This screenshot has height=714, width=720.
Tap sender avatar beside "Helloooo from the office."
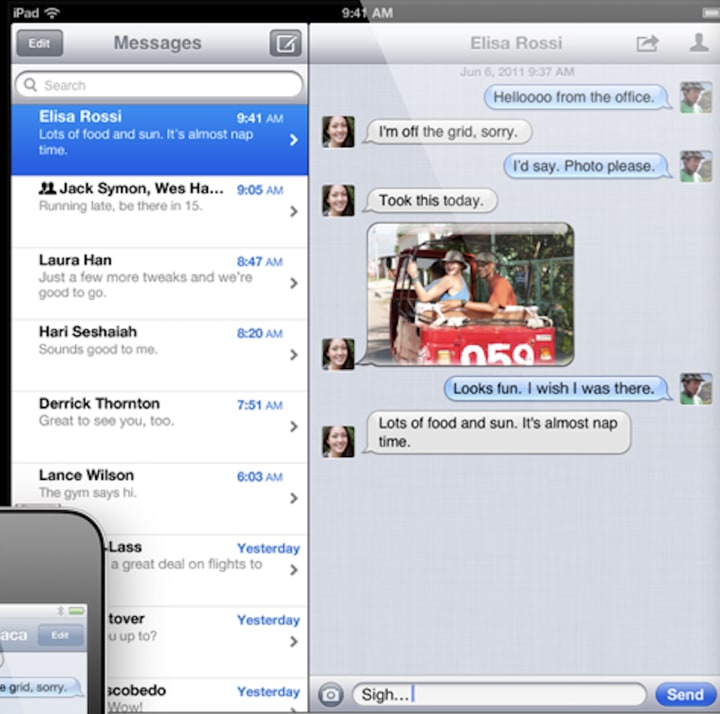coord(696,97)
